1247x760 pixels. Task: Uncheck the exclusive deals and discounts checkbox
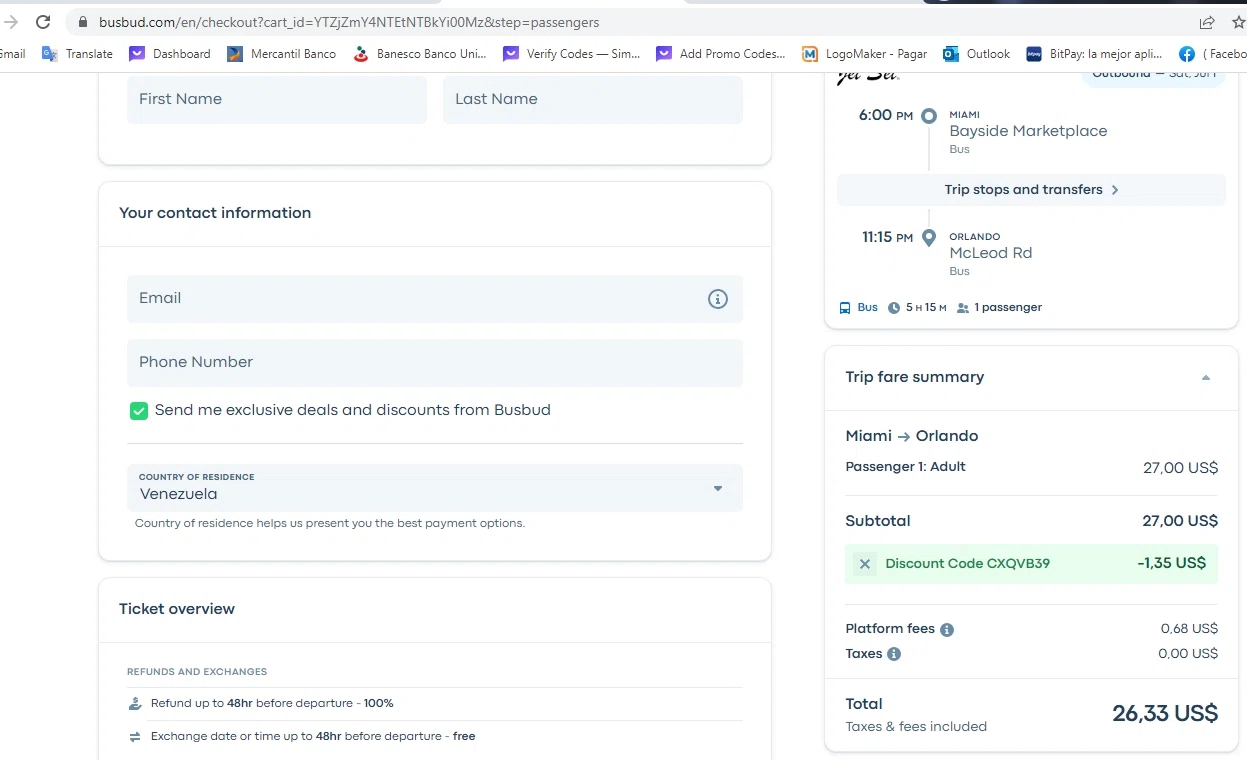click(x=139, y=411)
